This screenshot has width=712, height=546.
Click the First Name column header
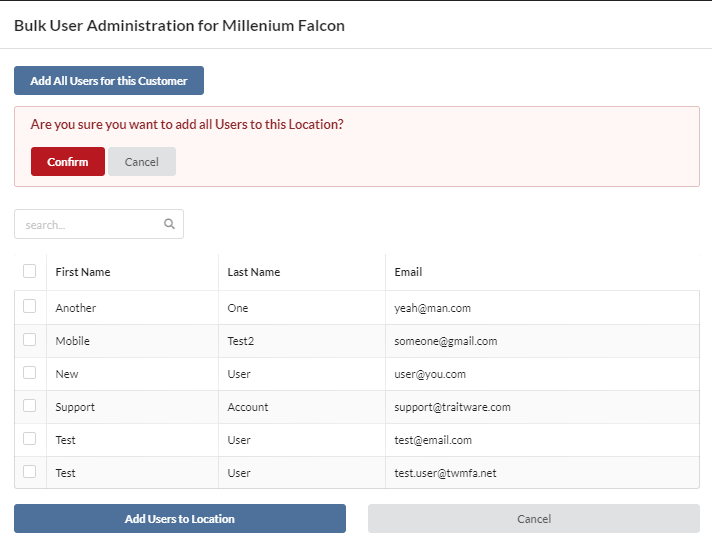(x=83, y=272)
